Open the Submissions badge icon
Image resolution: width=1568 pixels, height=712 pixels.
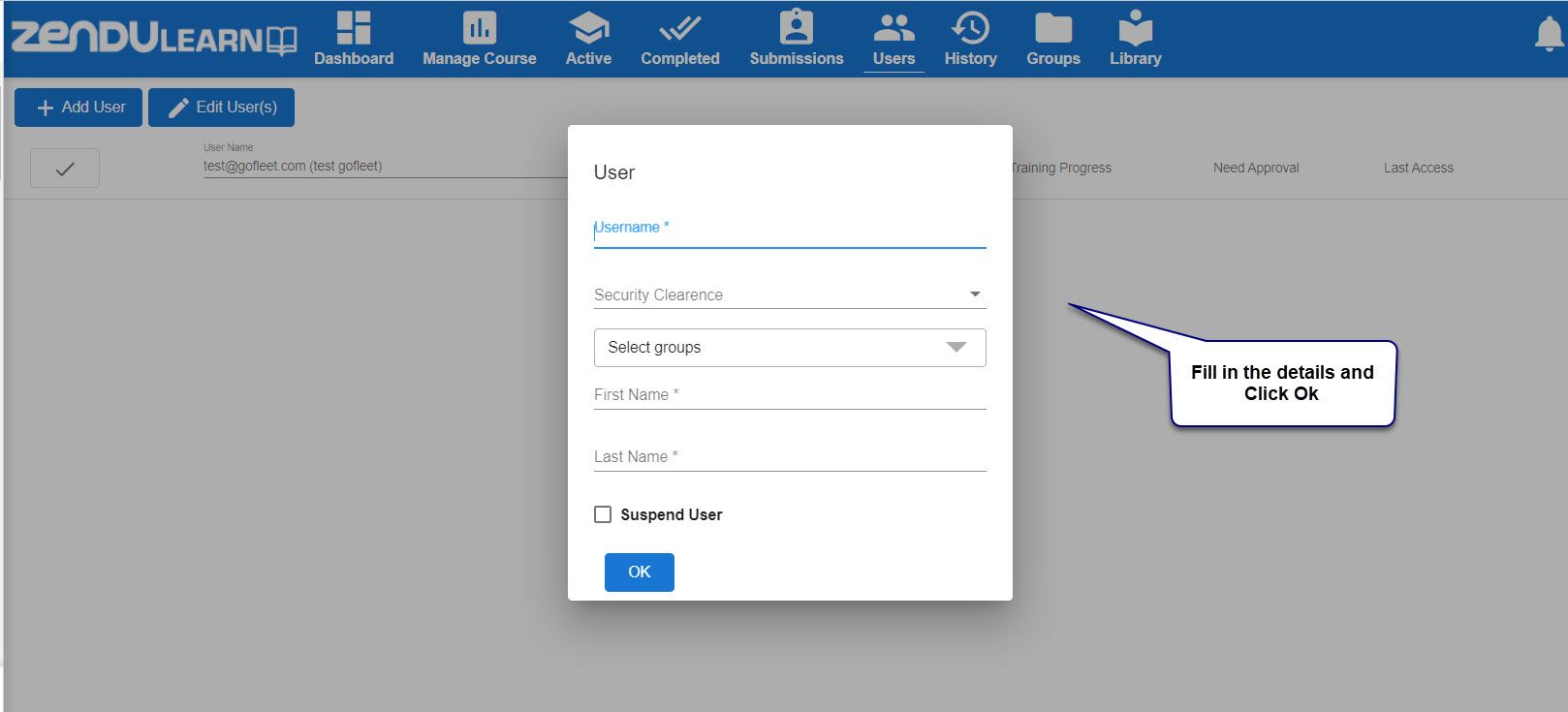coord(797,27)
